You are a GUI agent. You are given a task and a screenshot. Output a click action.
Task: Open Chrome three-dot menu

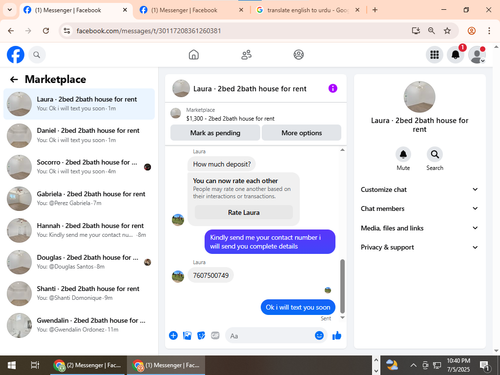[489, 31]
